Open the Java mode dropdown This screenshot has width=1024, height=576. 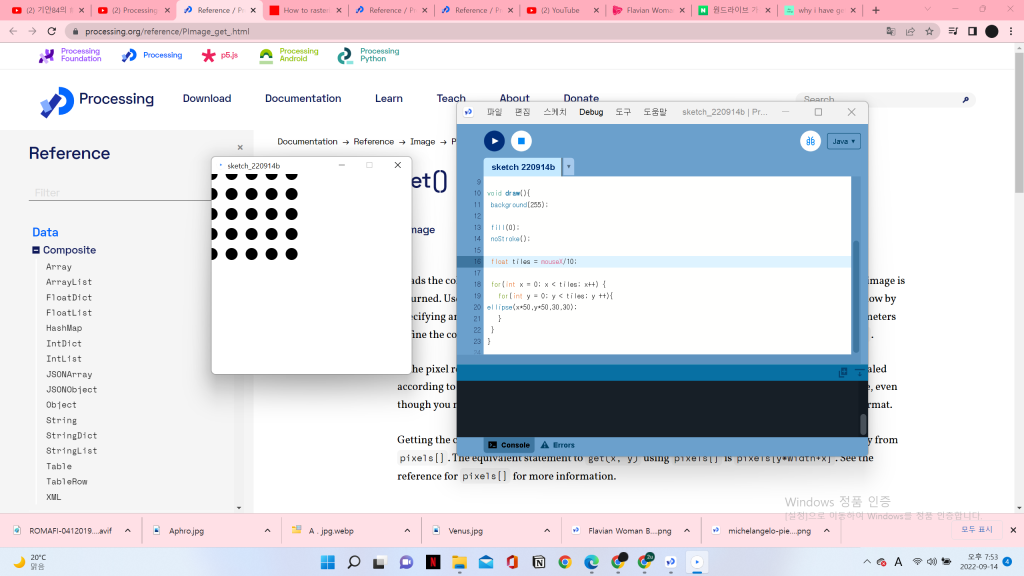843,141
